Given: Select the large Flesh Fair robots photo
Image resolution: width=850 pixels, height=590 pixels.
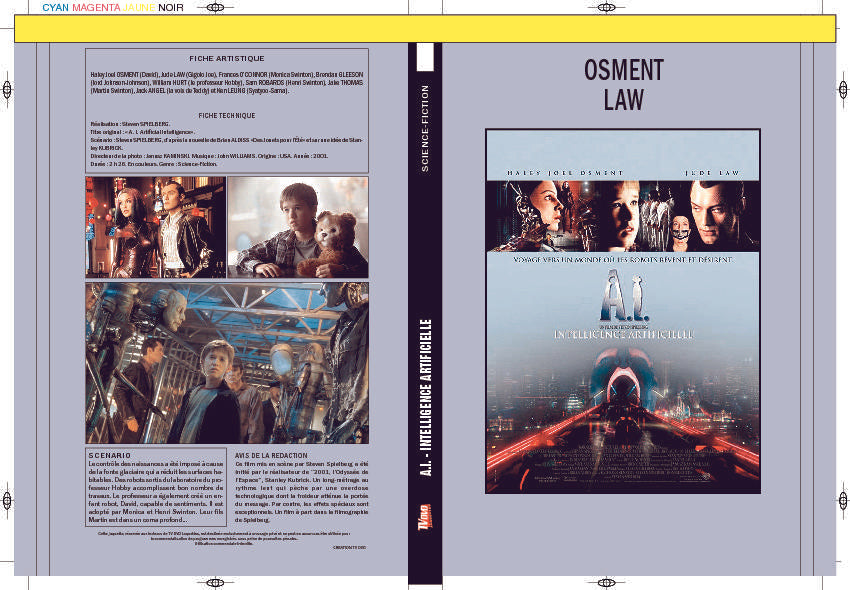Looking at the screenshot, I should (227, 363).
